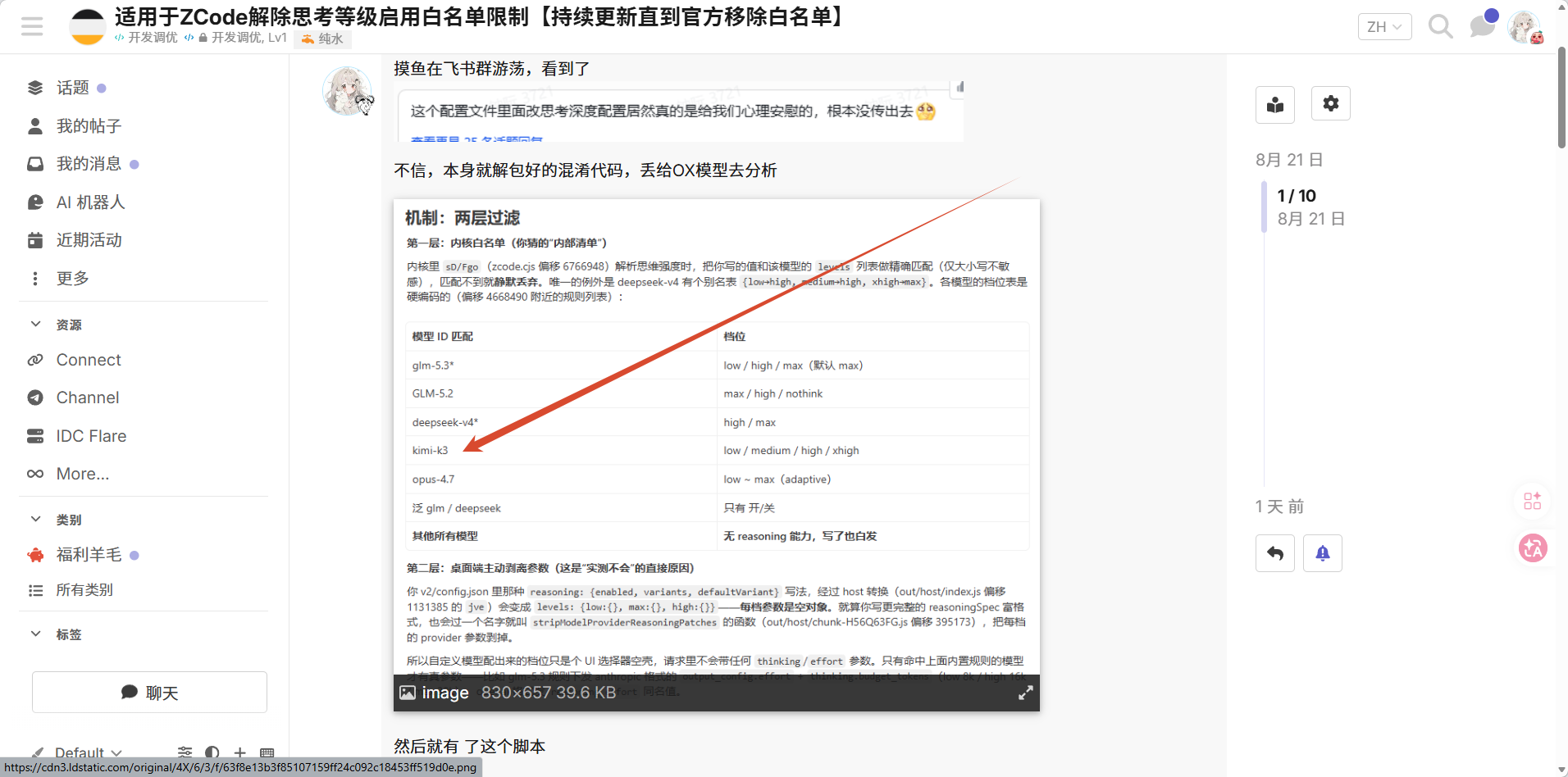Click the floating pink translate icon

(x=1533, y=548)
